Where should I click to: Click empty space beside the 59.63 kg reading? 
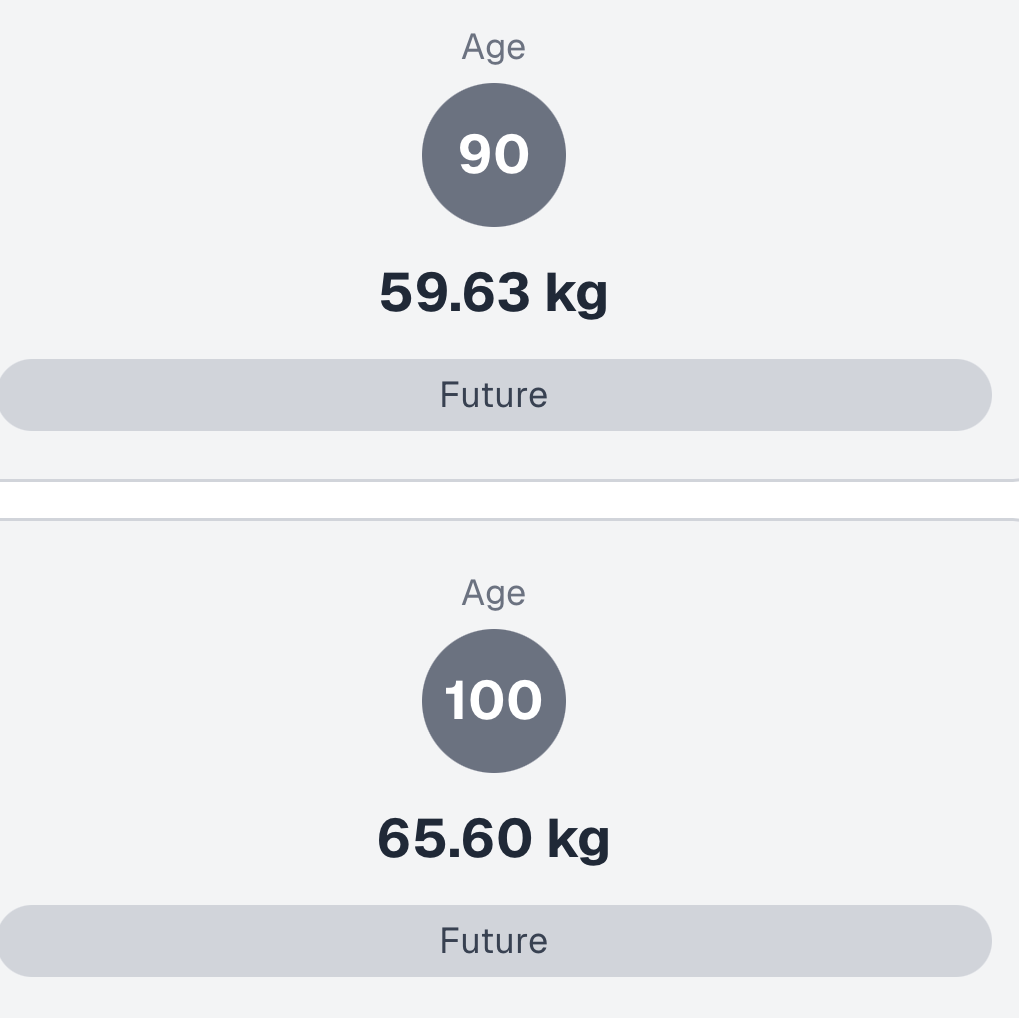click(800, 293)
